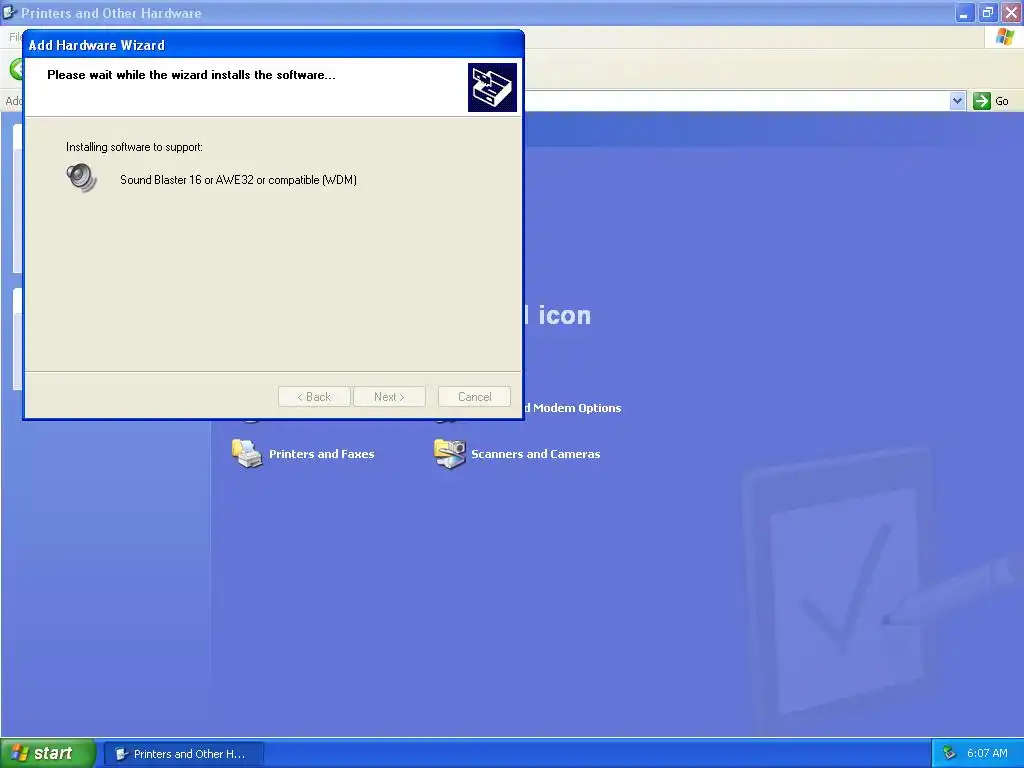This screenshot has height=768, width=1024.
Task: Click the Windows flag logo in toolbar
Action: pos(1004,37)
